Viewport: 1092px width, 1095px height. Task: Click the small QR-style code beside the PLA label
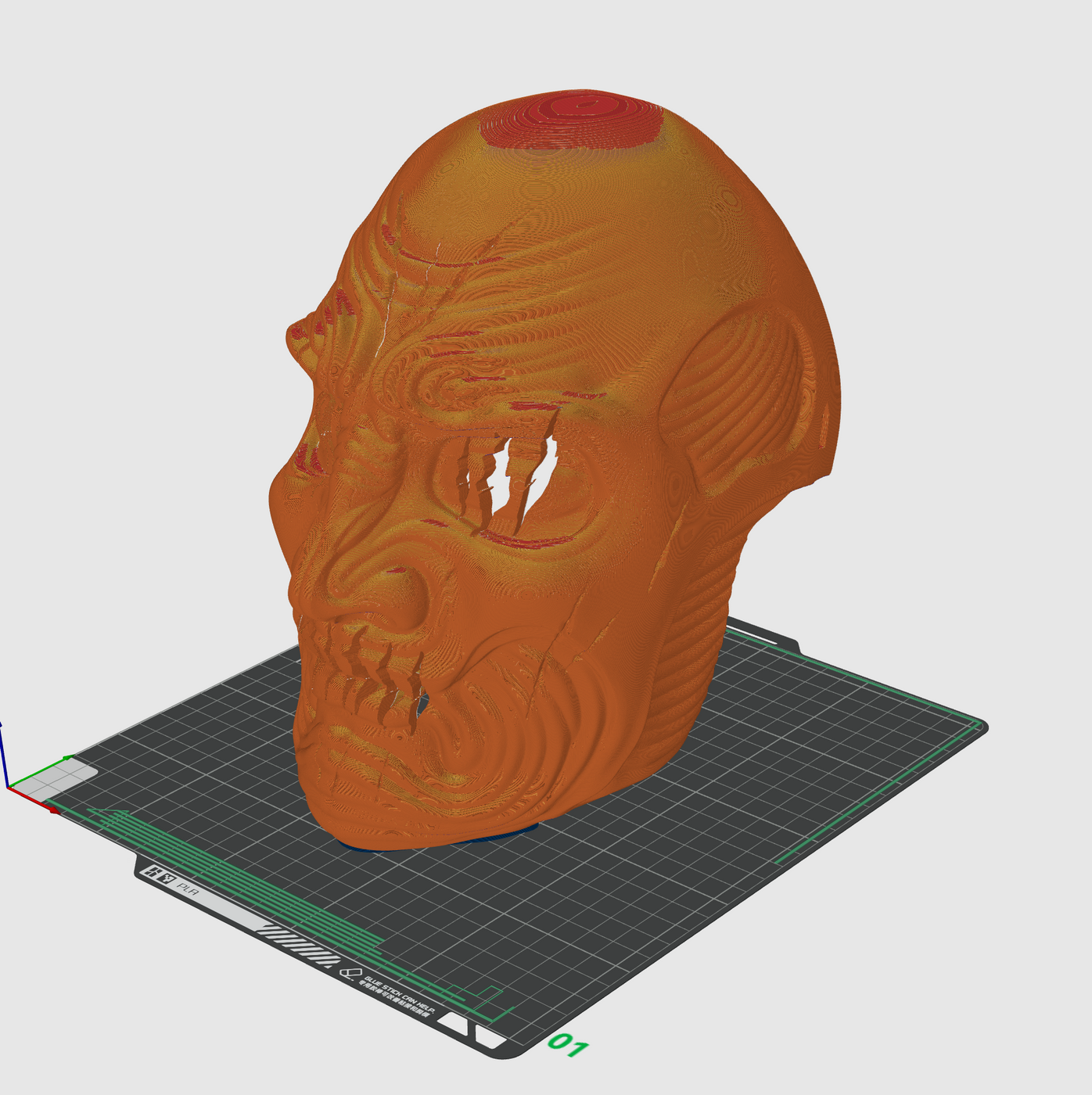pyautogui.click(x=167, y=877)
